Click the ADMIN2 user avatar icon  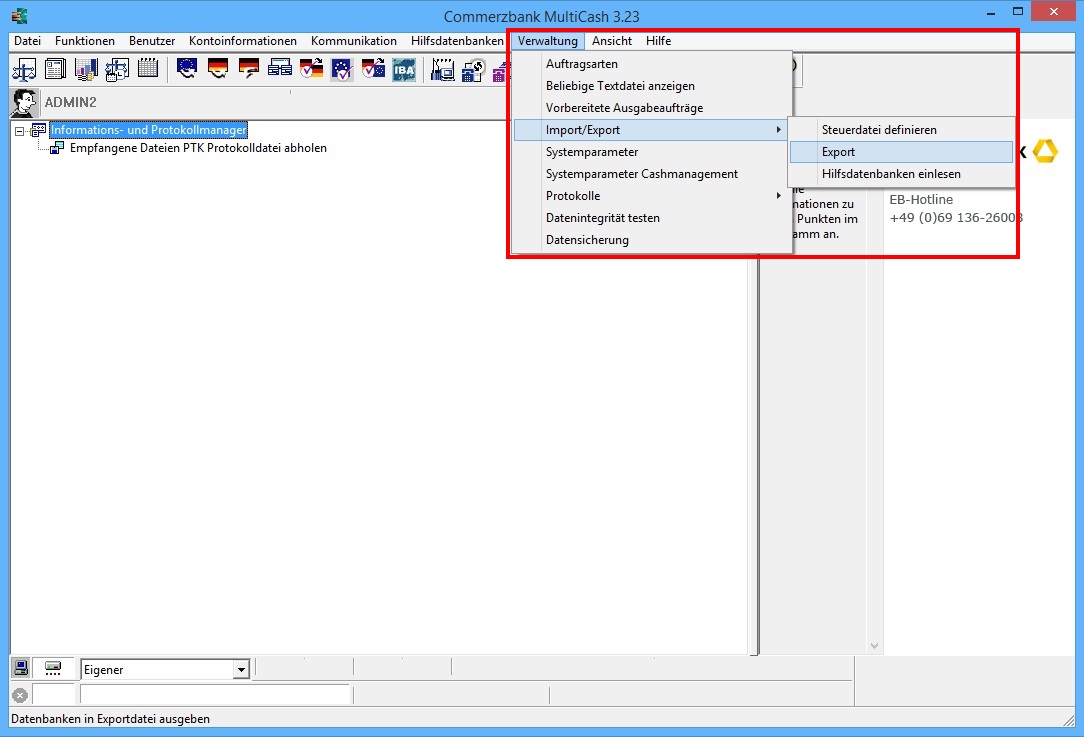coord(24,103)
